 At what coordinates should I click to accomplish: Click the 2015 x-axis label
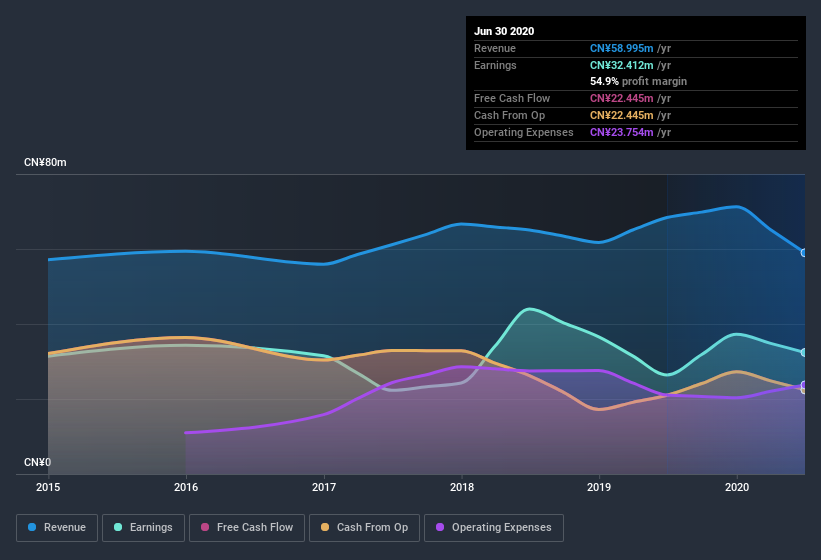pos(48,487)
